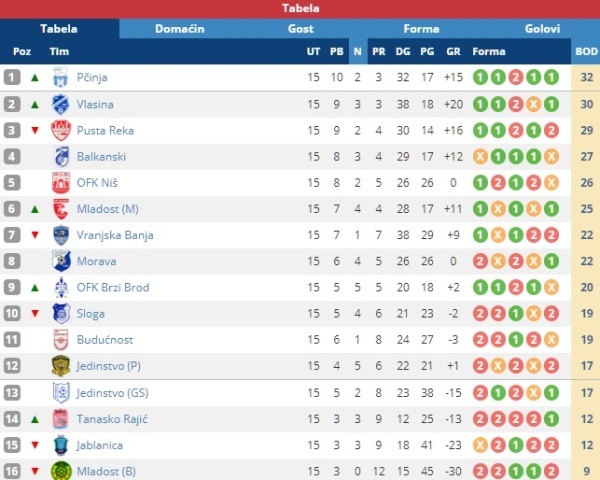600x480 pixels.
Task: Show the Golovi tab
Action: point(542,29)
